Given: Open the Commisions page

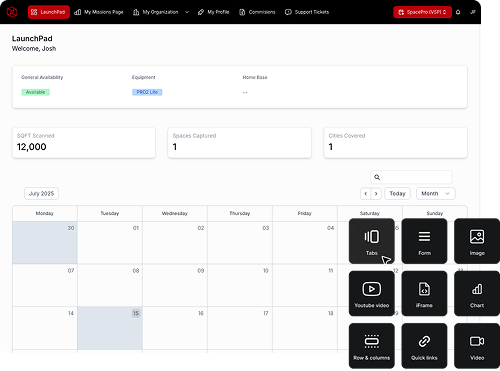Looking at the screenshot, I should pyautogui.click(x=257, y=12).
